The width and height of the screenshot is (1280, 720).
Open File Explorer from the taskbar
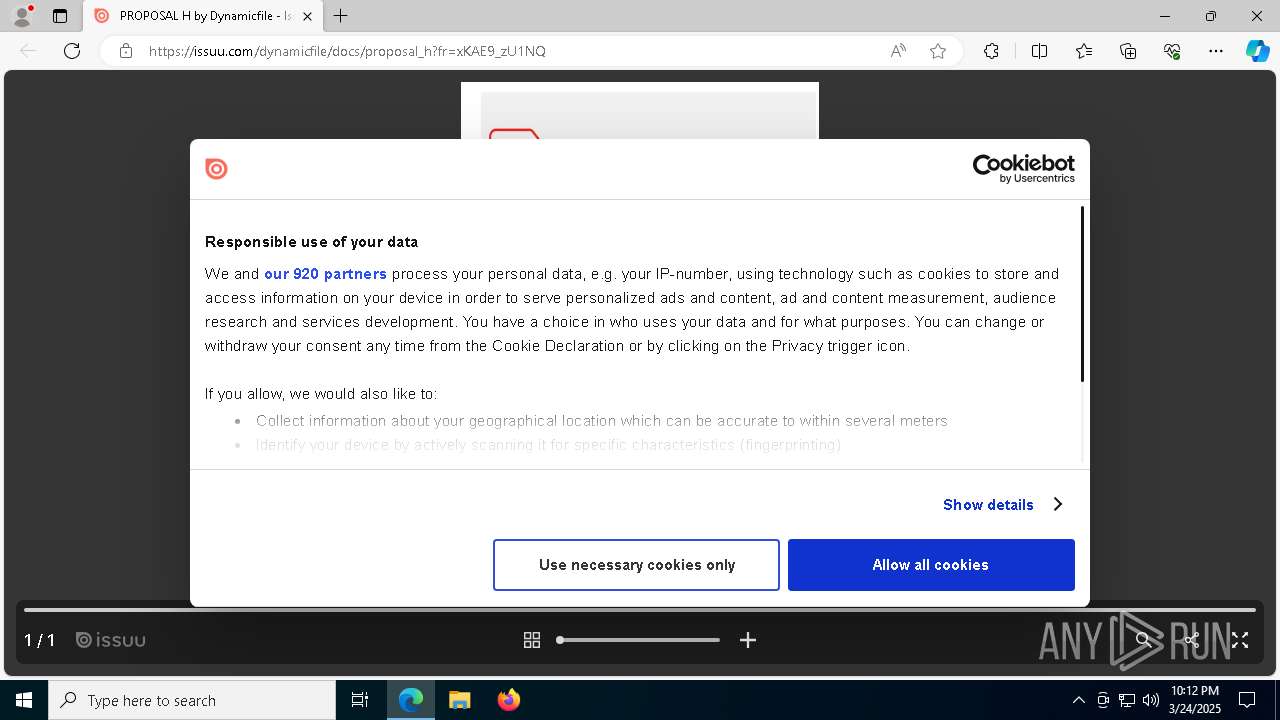click(x=460, y=700)
